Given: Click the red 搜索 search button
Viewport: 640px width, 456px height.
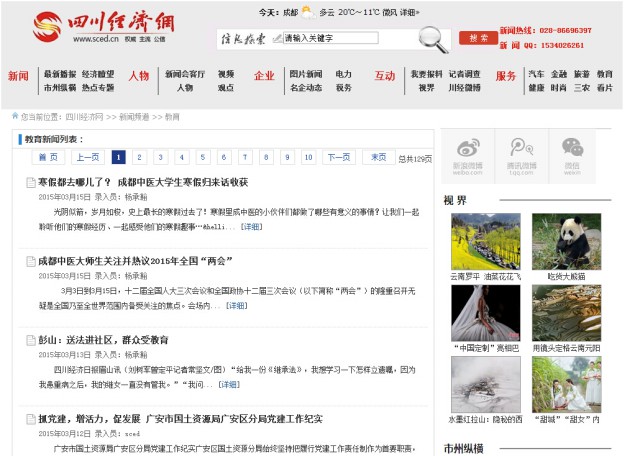Looking at the screenshot, I should [478, 38].
